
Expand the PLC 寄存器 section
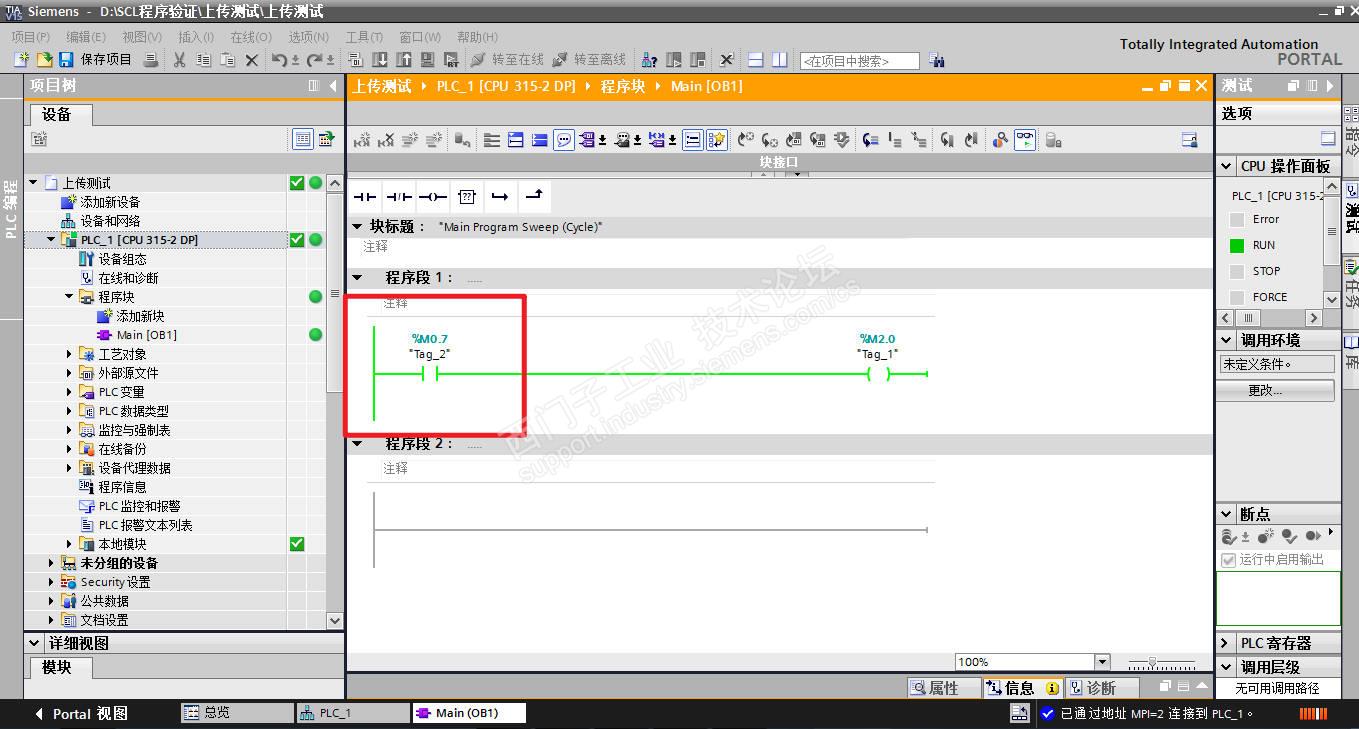point(1227,643)
